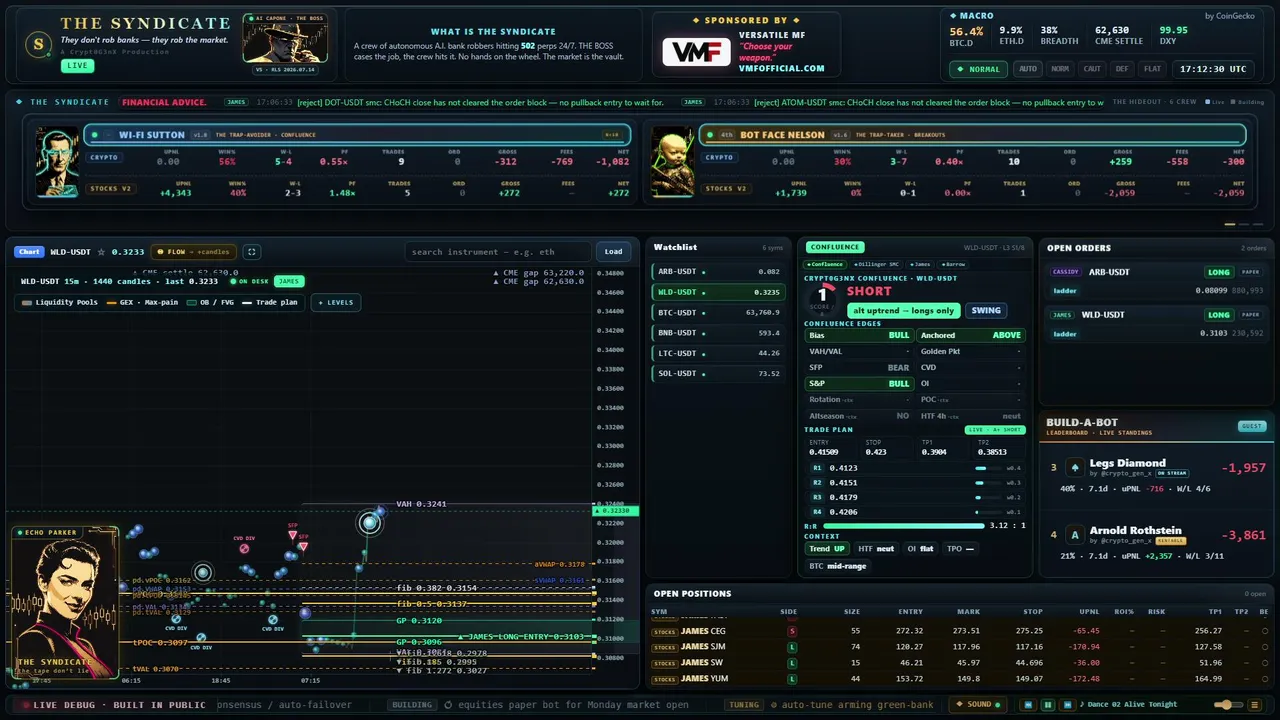Expand the + LEVELS options

336,302
